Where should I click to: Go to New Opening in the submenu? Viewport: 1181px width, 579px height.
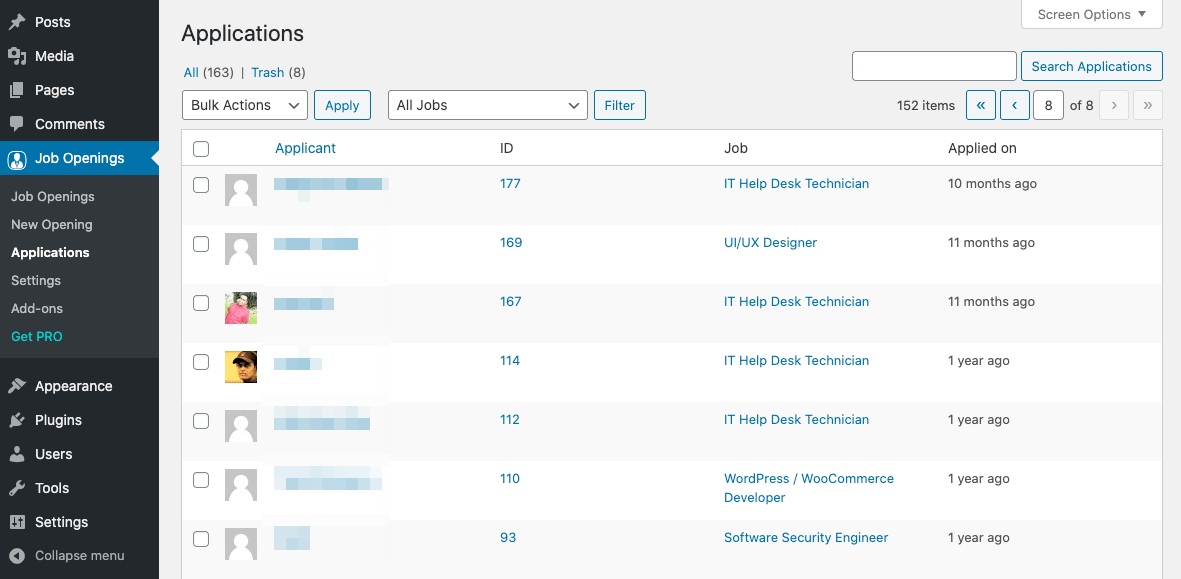52,224
